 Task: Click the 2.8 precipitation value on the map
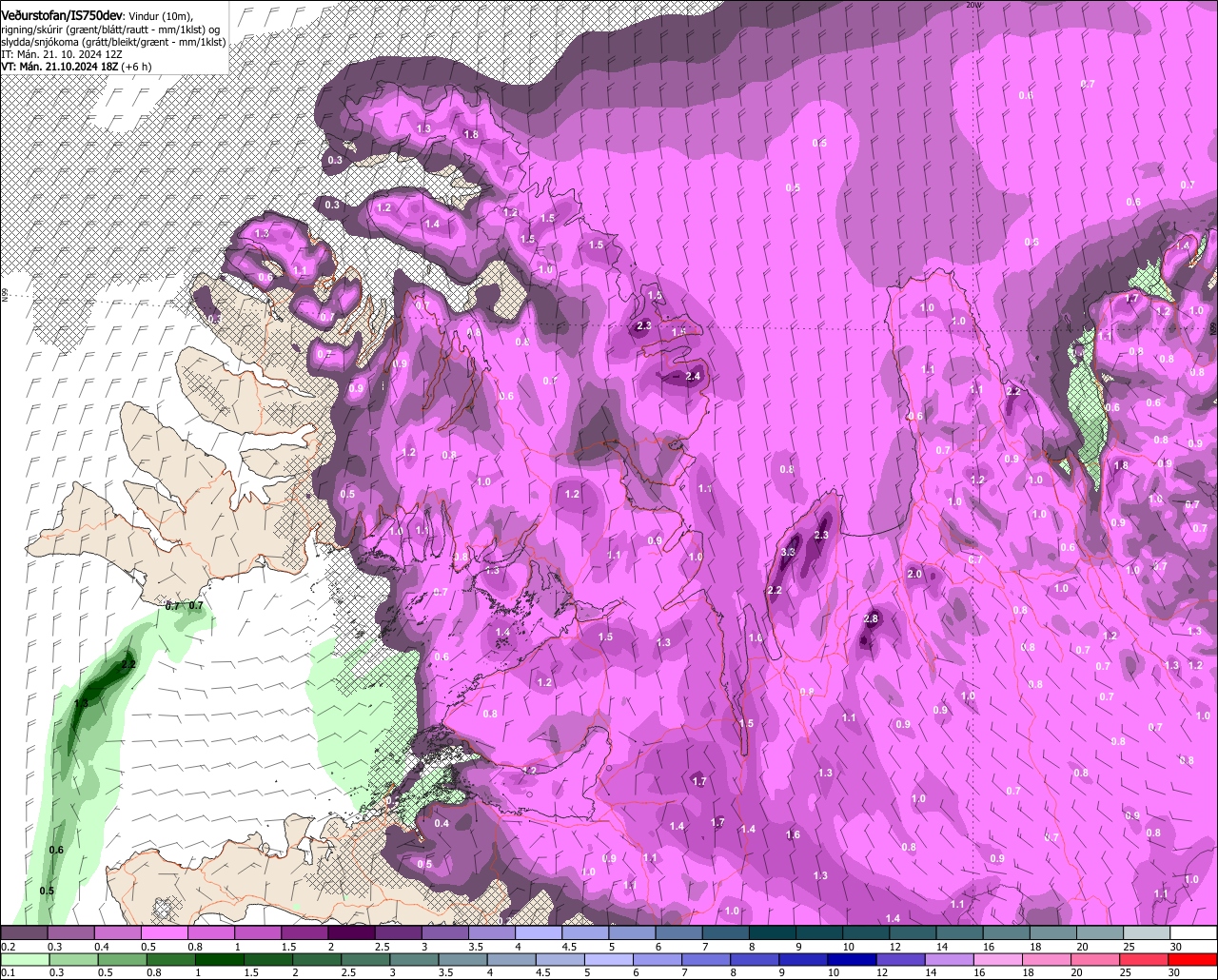pyautogui.click(x=870, y=619)
